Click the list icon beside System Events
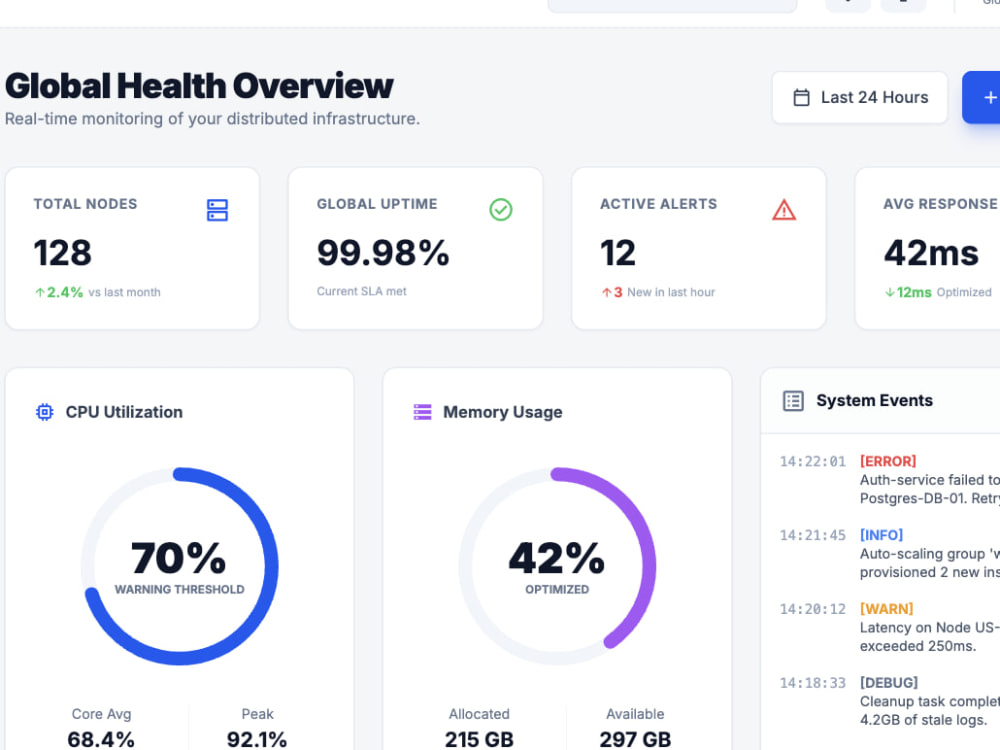This screenshot has height=750, width=1000. pyautogui.click(x=793, y=401)
